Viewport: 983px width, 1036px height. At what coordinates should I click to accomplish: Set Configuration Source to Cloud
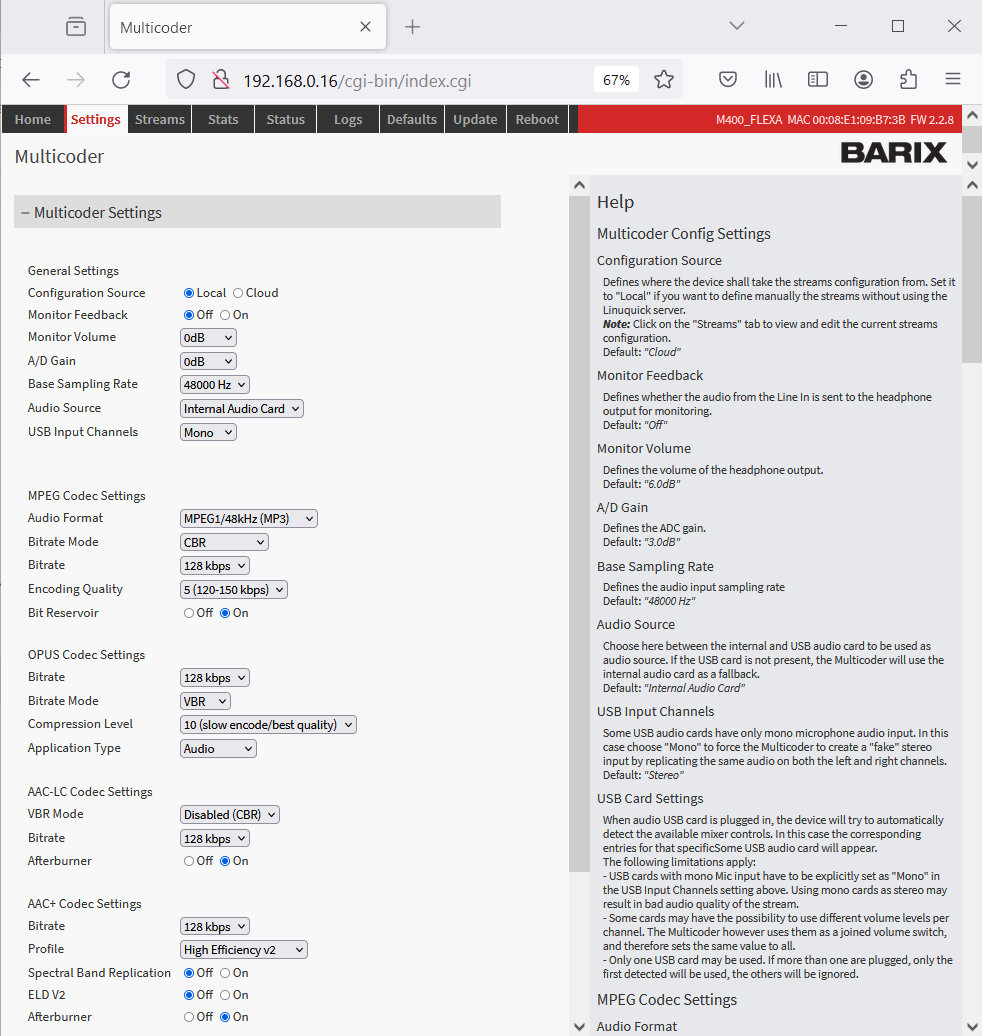tap(238, 293)
